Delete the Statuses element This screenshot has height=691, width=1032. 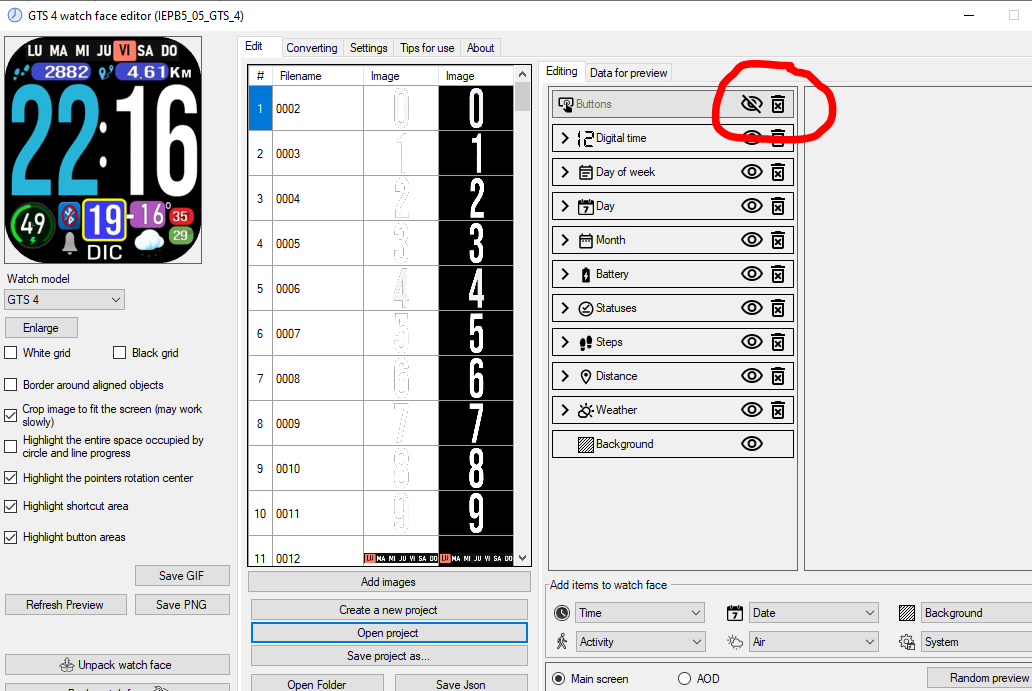pos(777,308)
